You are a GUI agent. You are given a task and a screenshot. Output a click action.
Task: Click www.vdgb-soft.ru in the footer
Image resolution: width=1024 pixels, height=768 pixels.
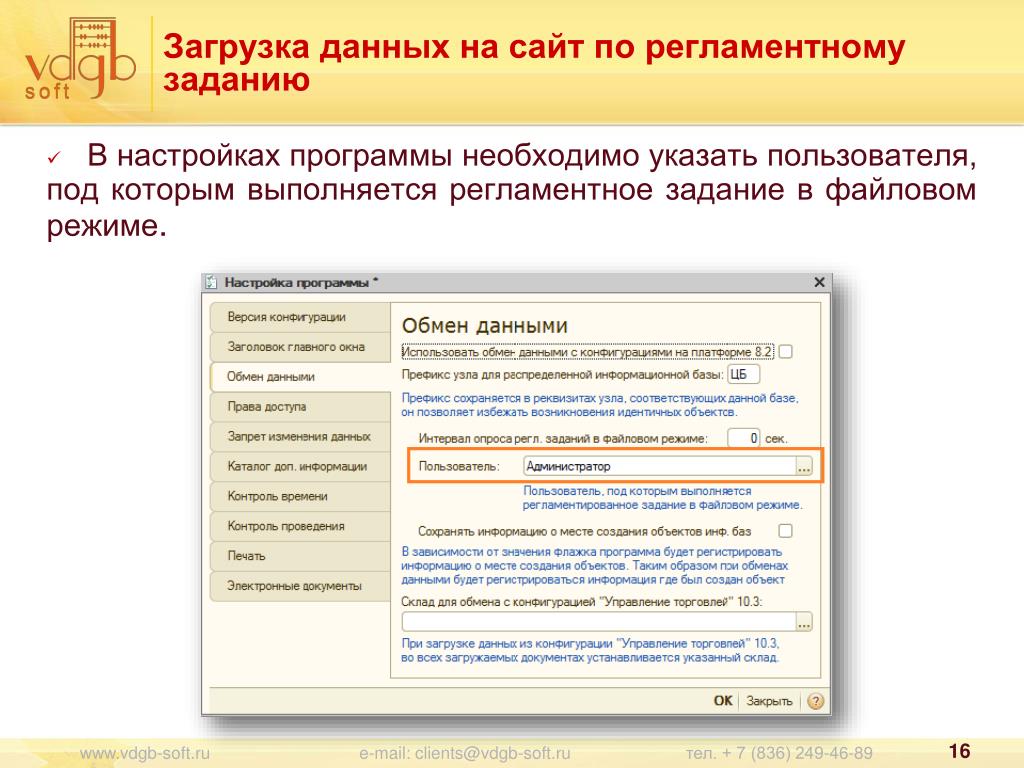click(145, 753)
